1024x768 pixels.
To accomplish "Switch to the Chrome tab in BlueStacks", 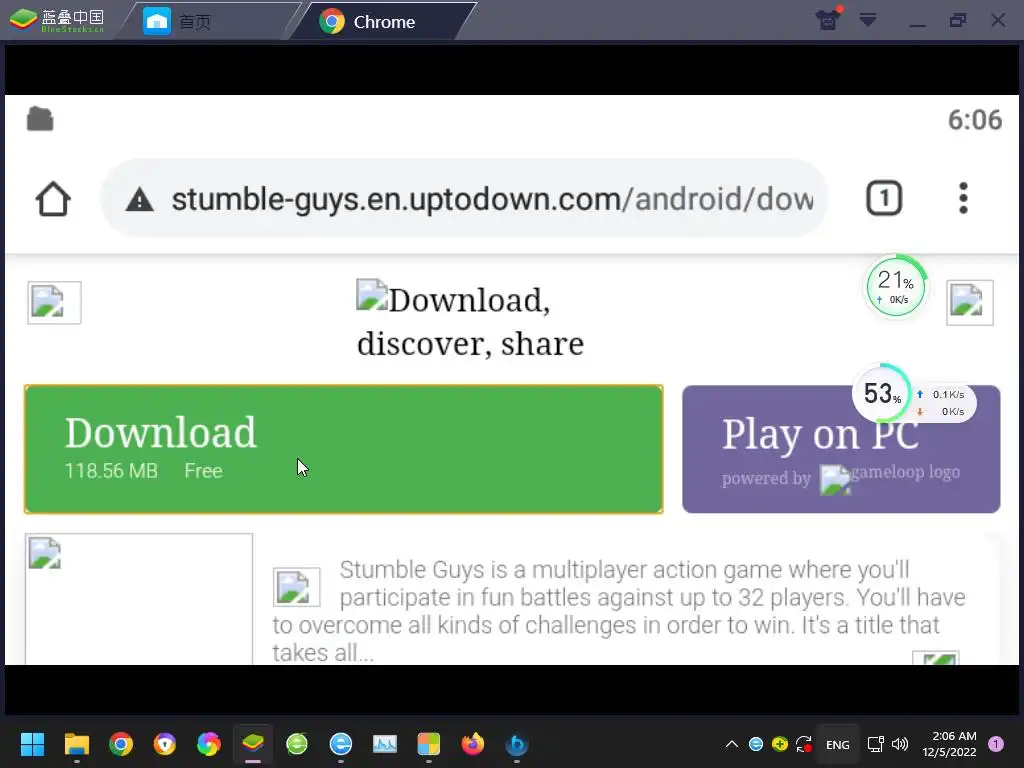I will pos(383,22).
